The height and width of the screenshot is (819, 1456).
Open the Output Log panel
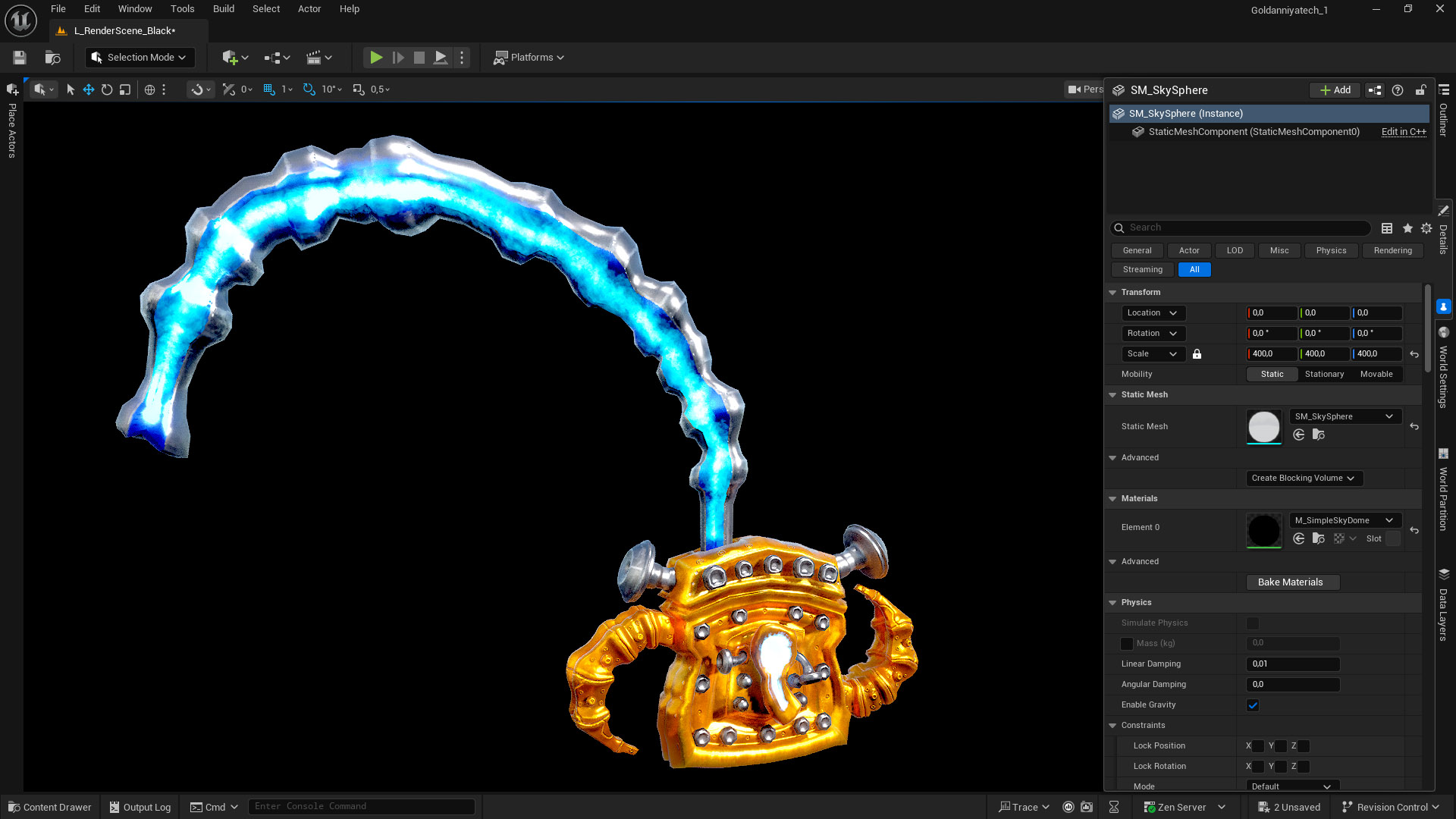[x=140, y=806]
